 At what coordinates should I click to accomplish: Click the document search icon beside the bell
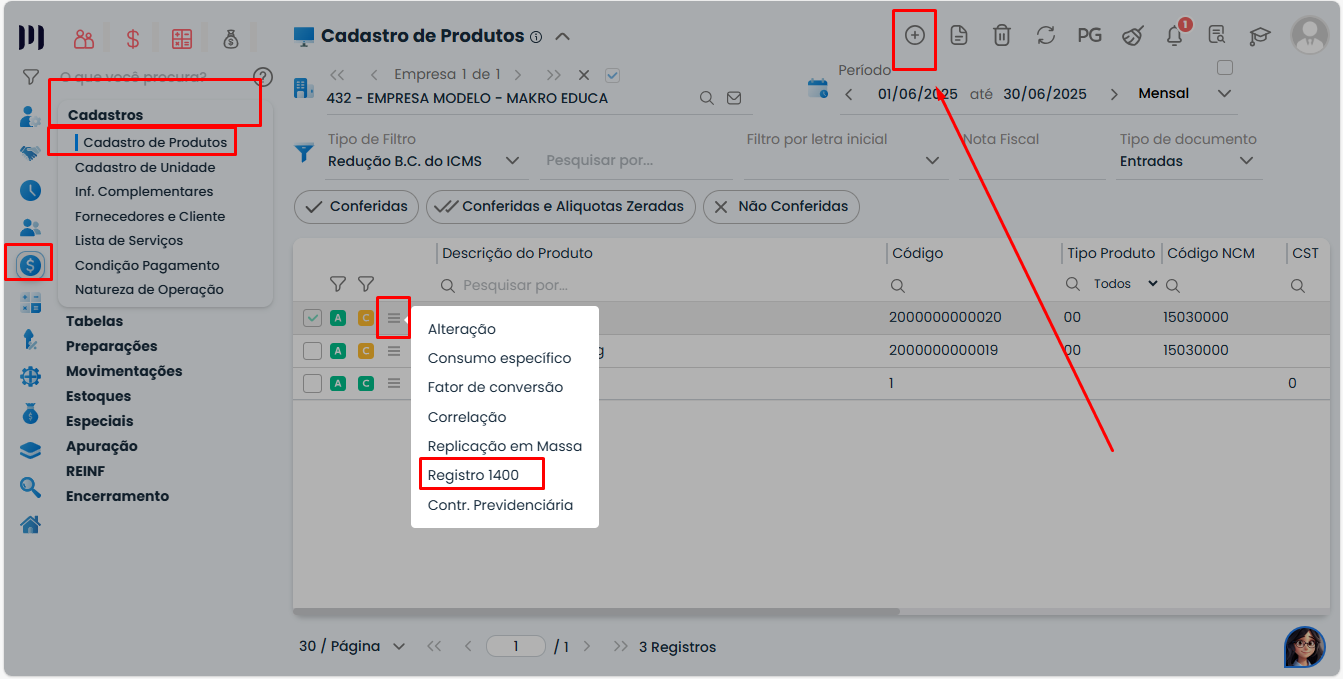click(1216, 36)
